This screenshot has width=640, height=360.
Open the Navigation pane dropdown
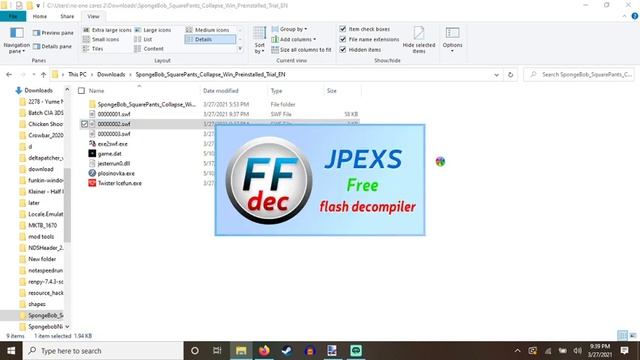(16, 40)
